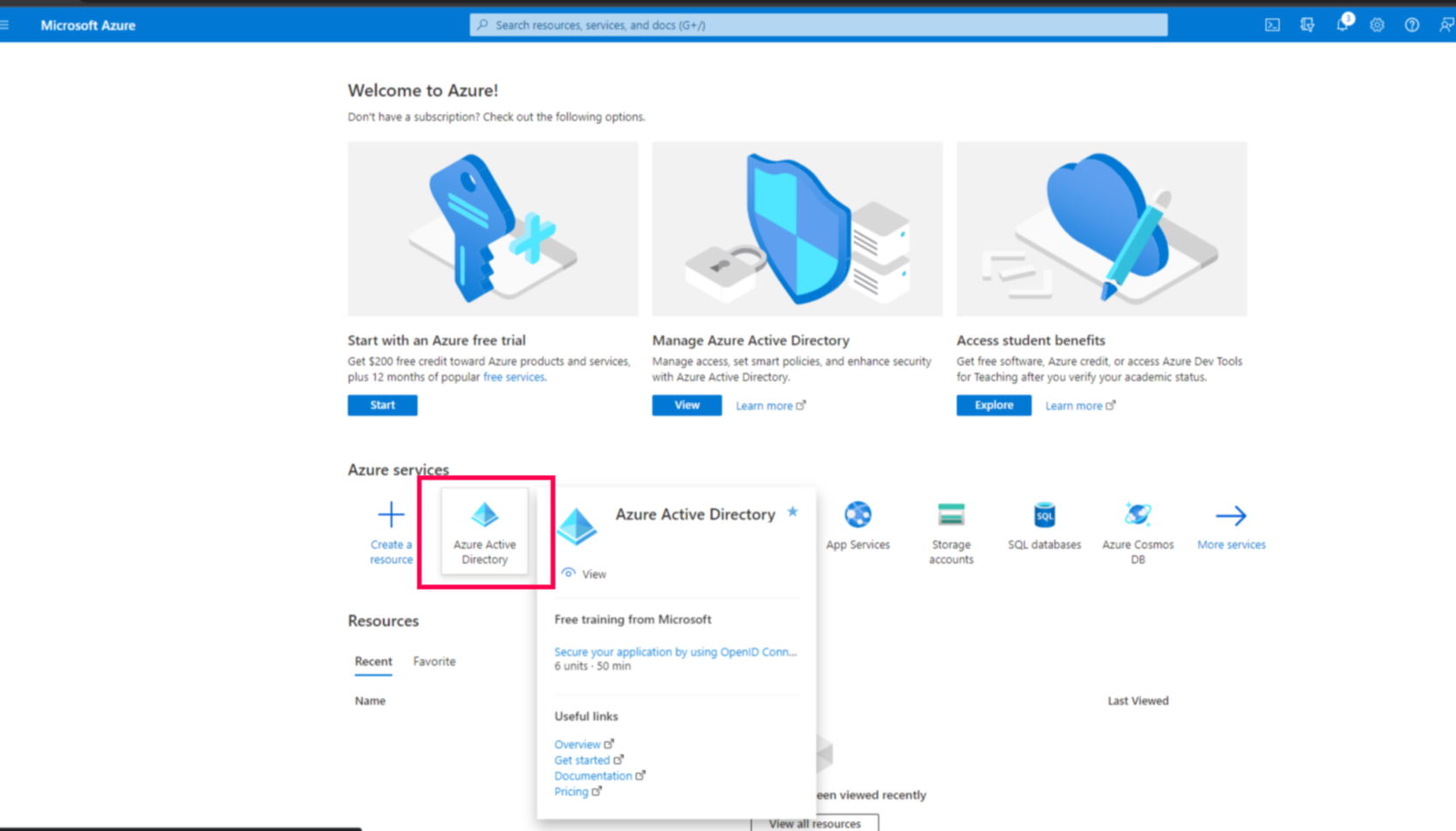Open Secure your application using OpenID link
The width and height of the screenshot is (1456, 831).
pos(675,652)
